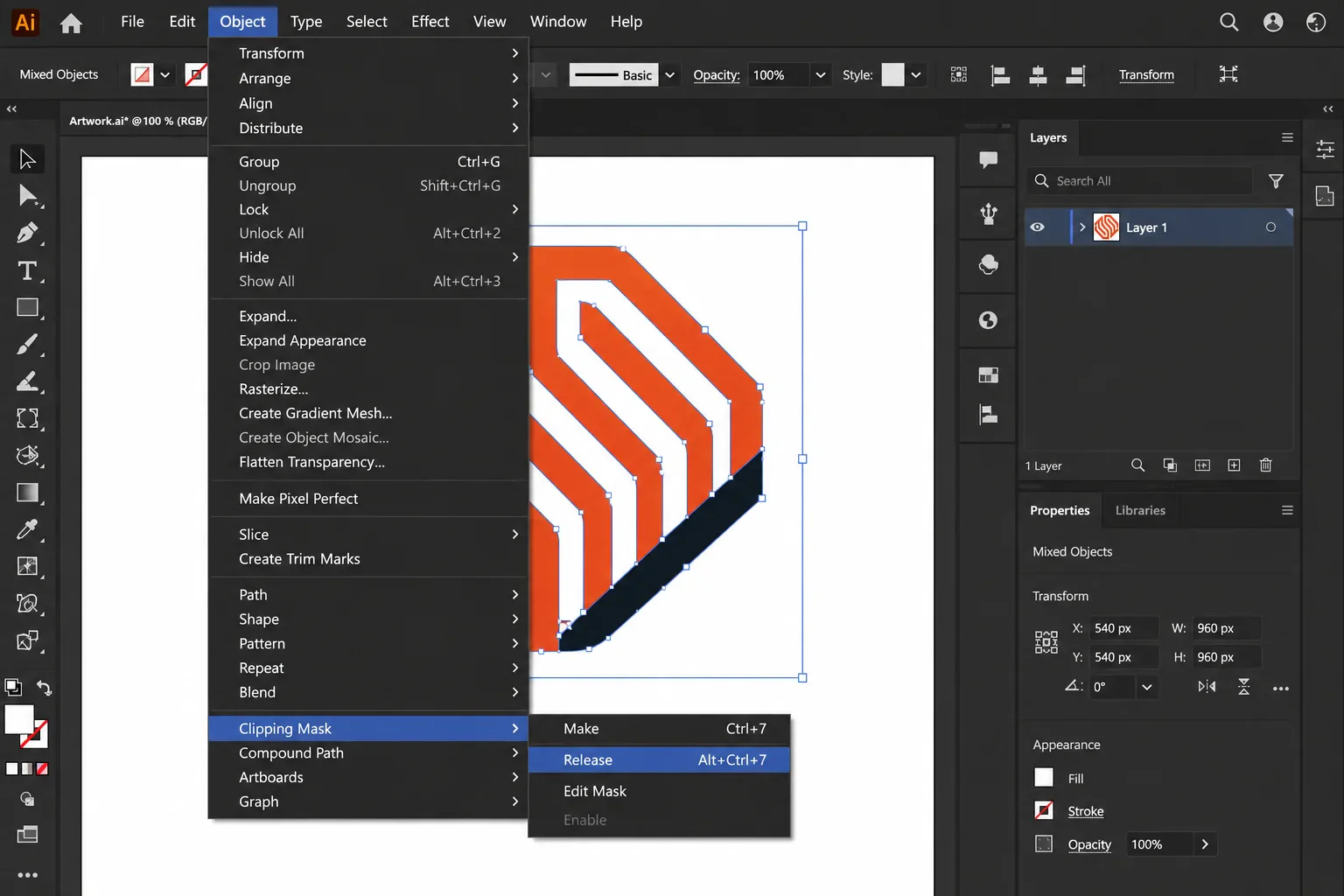Viewport: 1344px width, 896px height.
Task: Select the Gradient tool
Action: (x=27, y=493)
